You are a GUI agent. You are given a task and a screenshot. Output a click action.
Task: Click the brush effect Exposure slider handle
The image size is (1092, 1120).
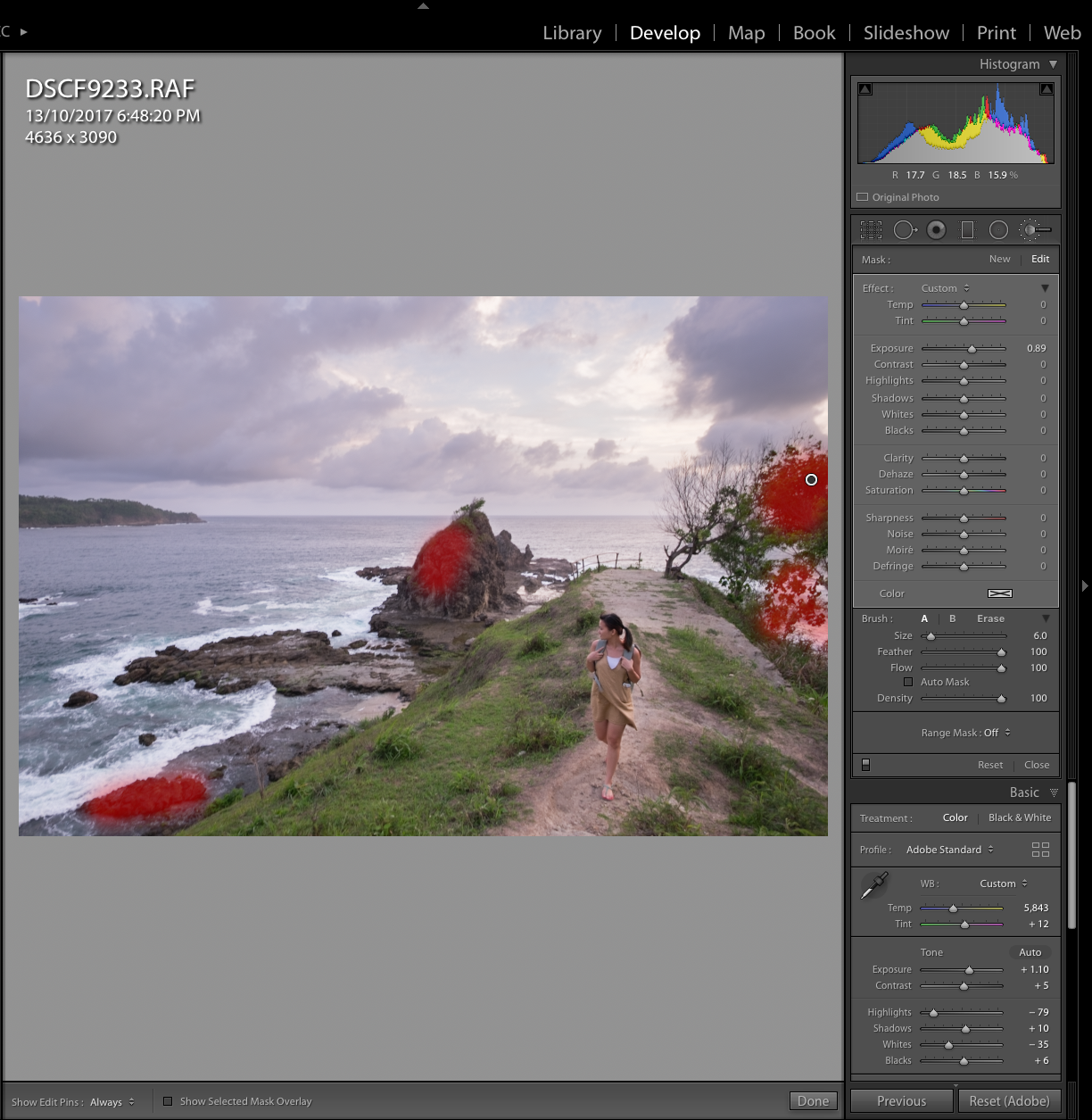pyautogui.click(x=972, y=348)
